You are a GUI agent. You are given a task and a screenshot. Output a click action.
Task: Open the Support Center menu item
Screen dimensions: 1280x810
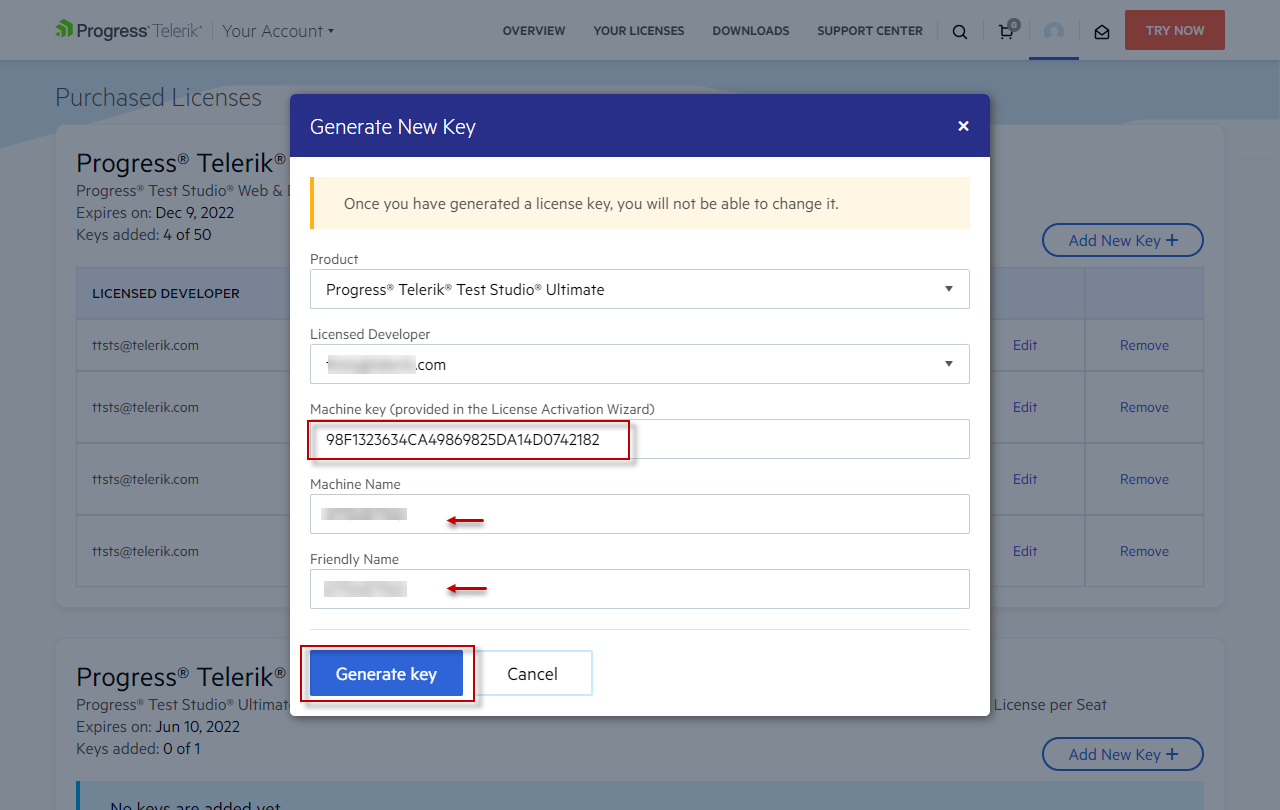(870, 31)
